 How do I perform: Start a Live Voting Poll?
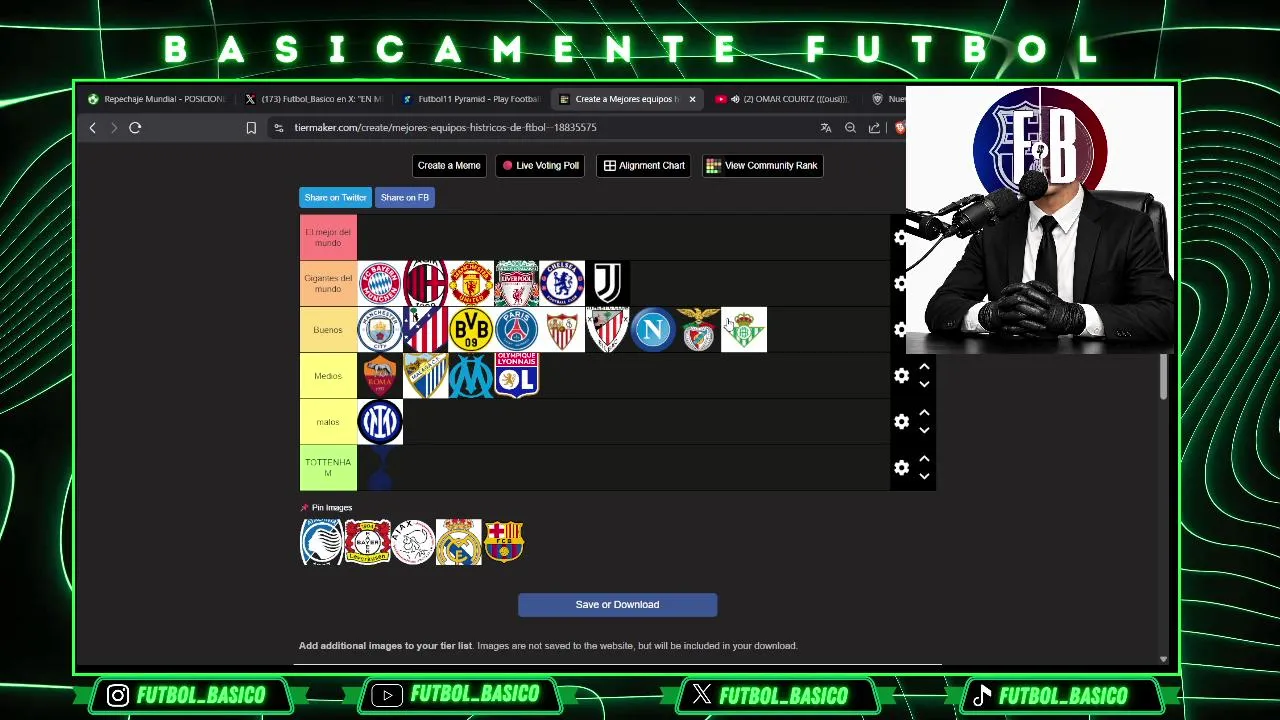tap(541, 166)
